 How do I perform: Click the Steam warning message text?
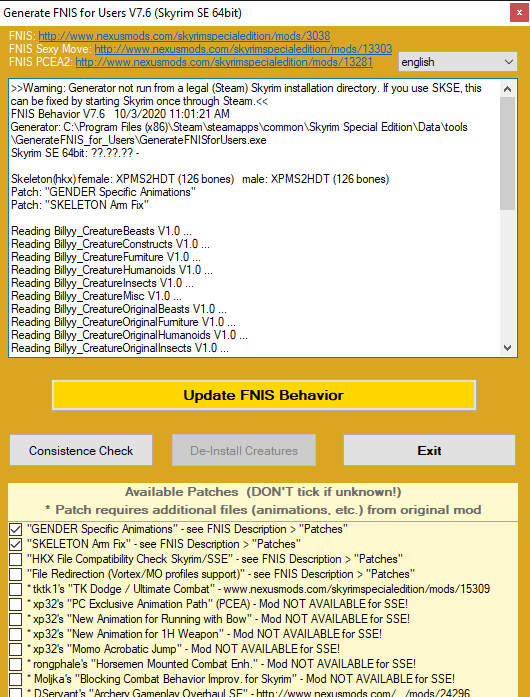click(x=246, y=95)
